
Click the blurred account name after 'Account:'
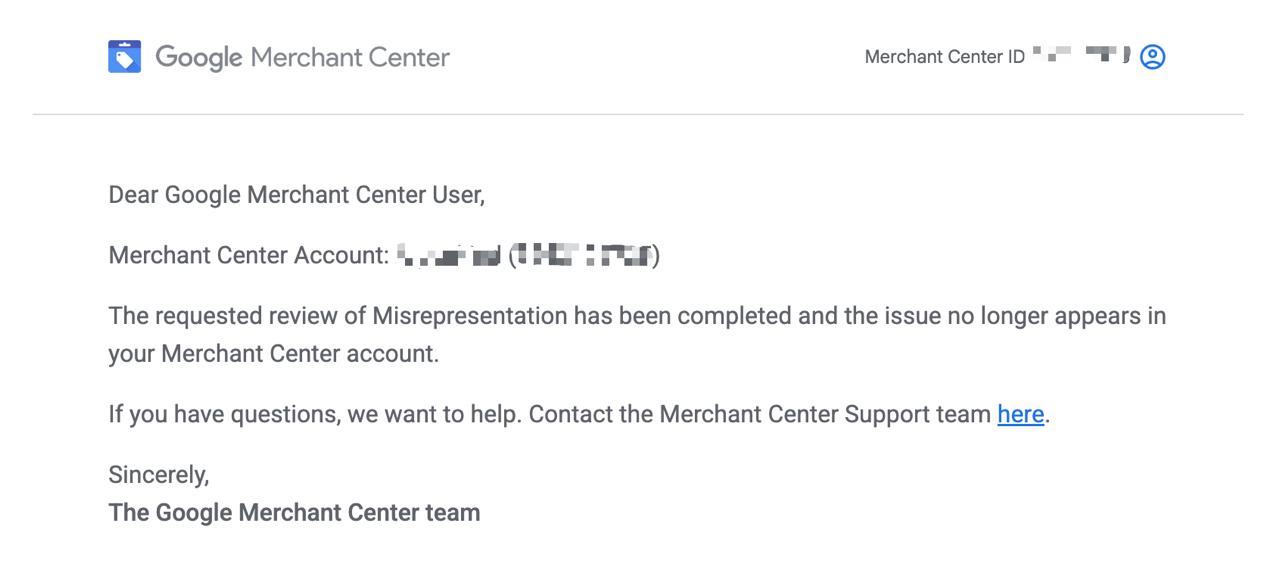pos(448,257)
